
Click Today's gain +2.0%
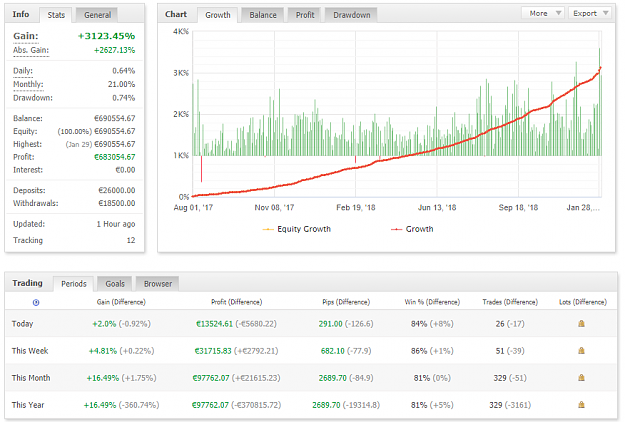104,324
